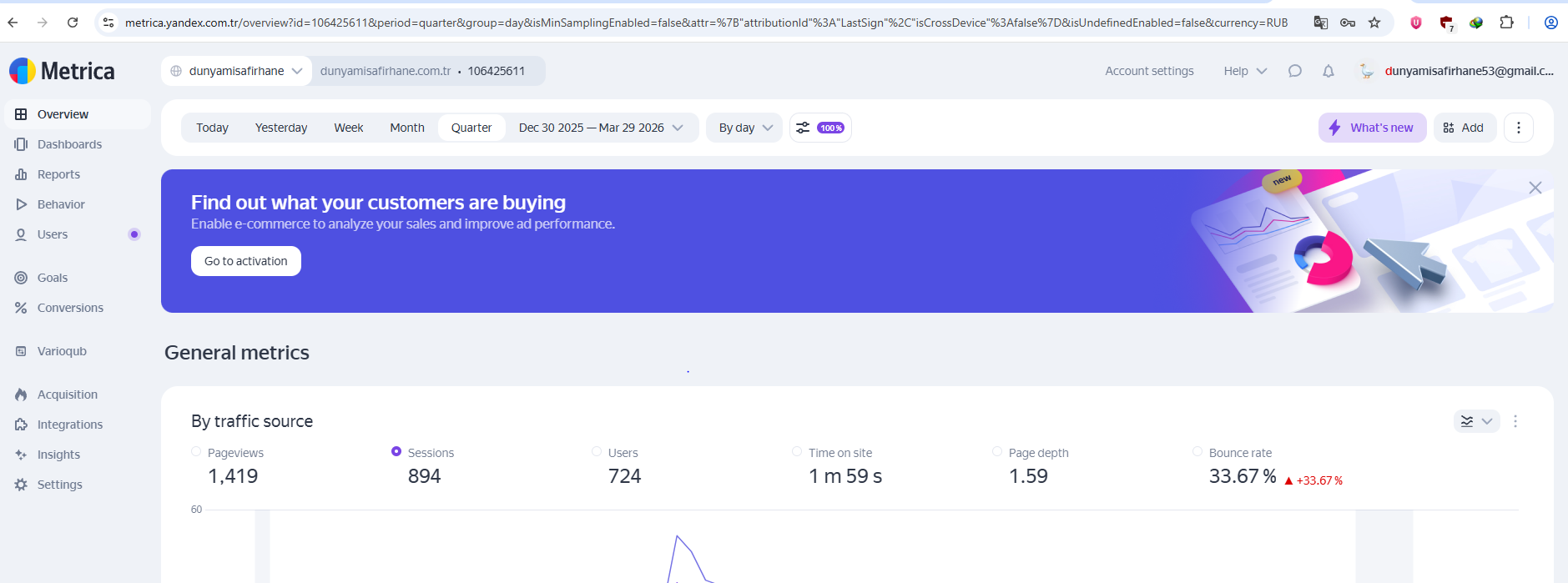Select the Bounce rate radio
Screen dimensions: 1568x583
click(1197, 451)
